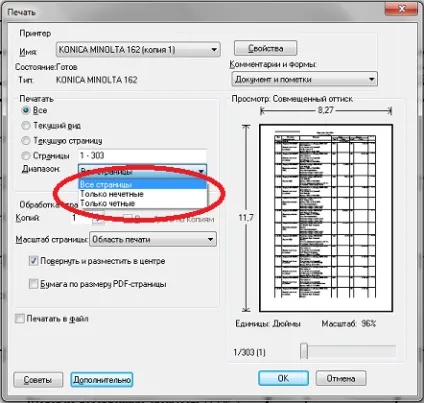
Task: Open 'Масштаб страницы' combo box
Action: 153,239
